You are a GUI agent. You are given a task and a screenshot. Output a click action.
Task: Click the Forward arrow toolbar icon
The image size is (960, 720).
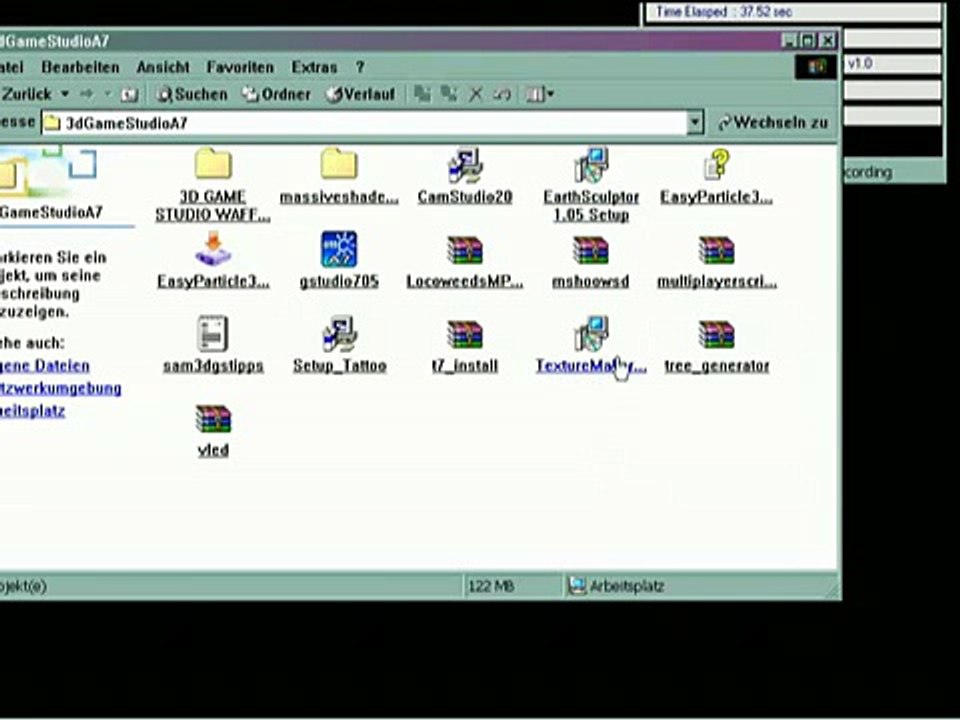[x=86, y=94]
